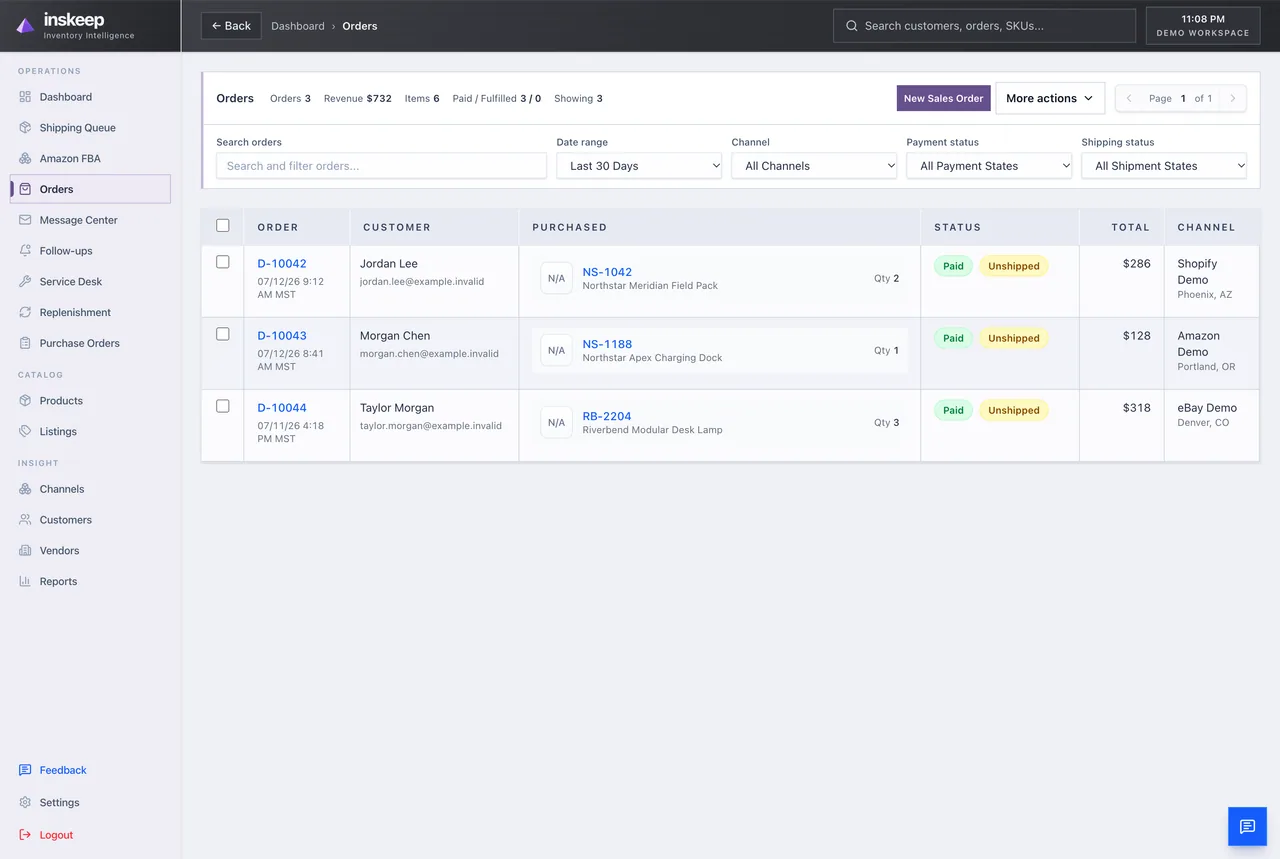
Task: Click the Dashboard grid icon in sidebar
Action: tap(26, 97)
